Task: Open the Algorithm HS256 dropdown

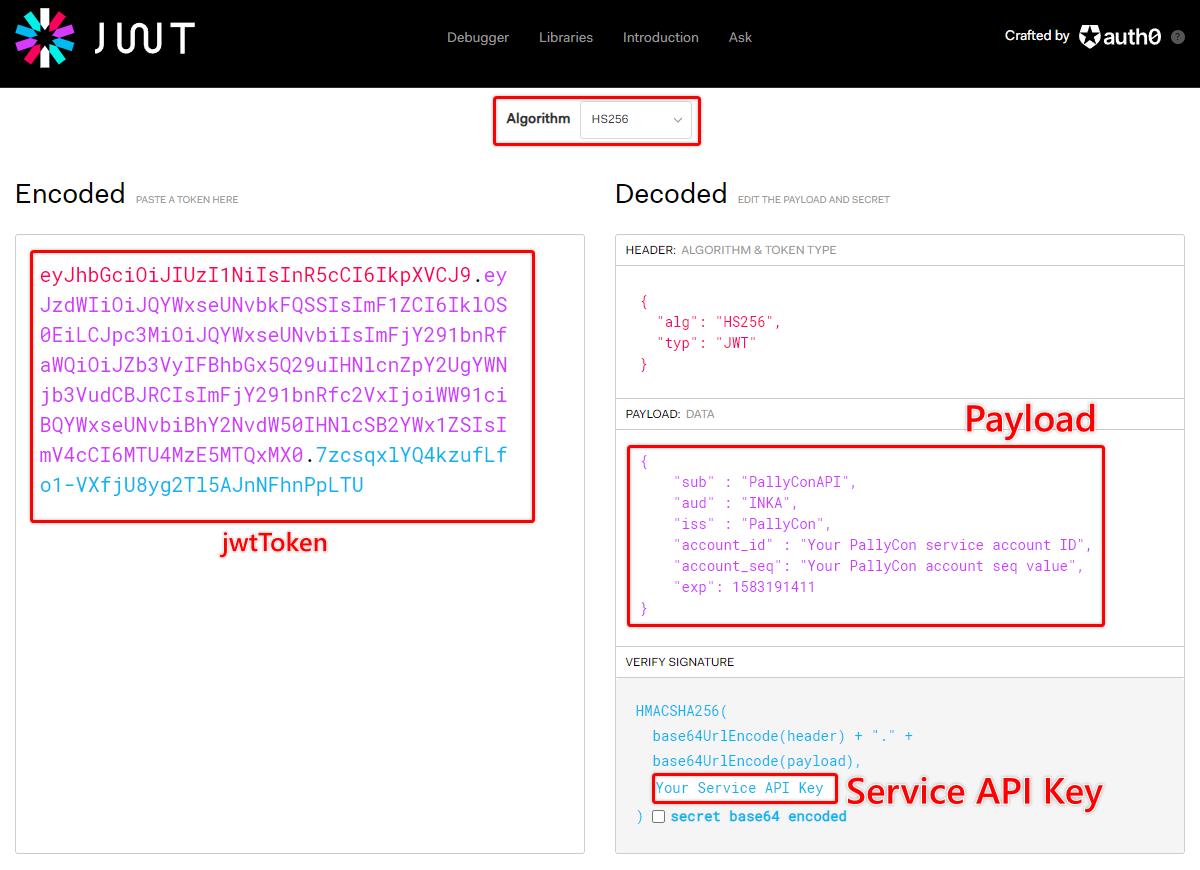Action: tap(635, 120)
